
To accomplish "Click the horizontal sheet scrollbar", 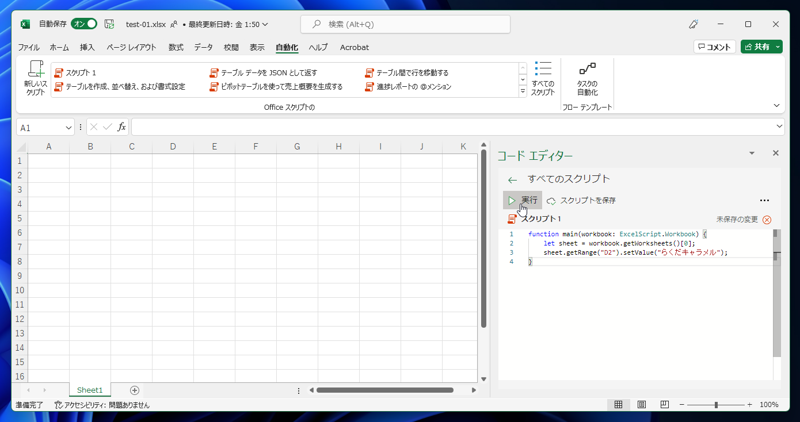I will coord(385,390).
